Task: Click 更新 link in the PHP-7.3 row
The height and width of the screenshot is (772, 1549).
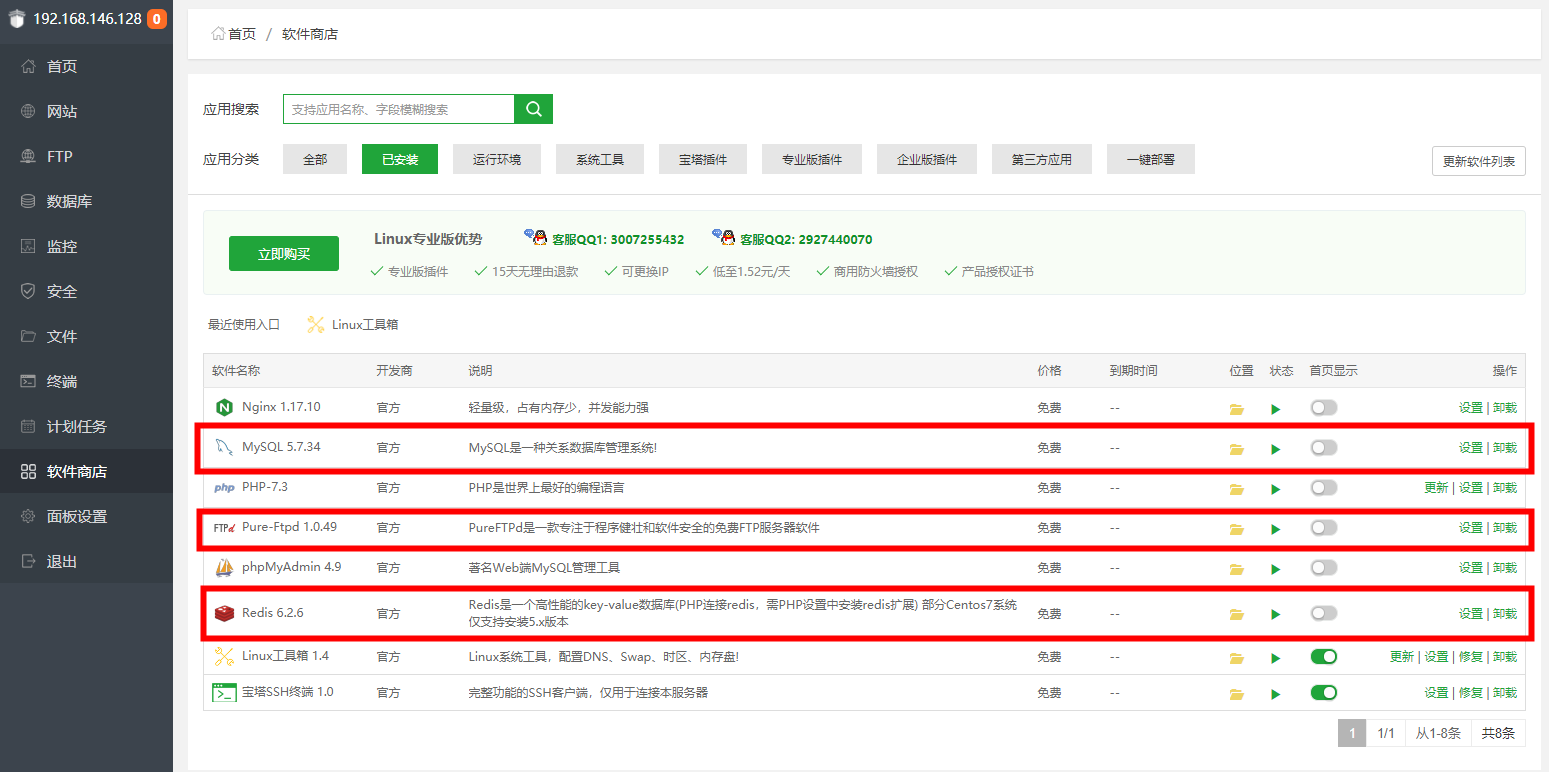Action: coord(1436,488)
